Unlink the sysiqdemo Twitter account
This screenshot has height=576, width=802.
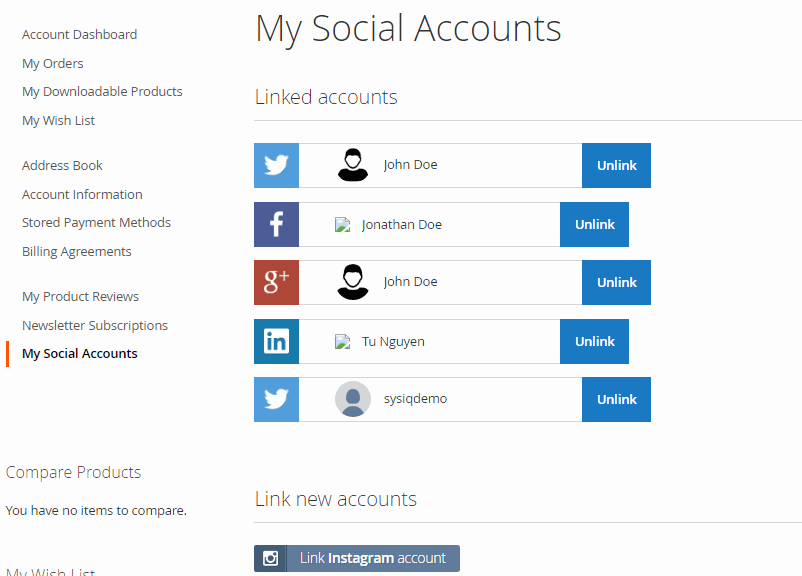tap(616, 399)
